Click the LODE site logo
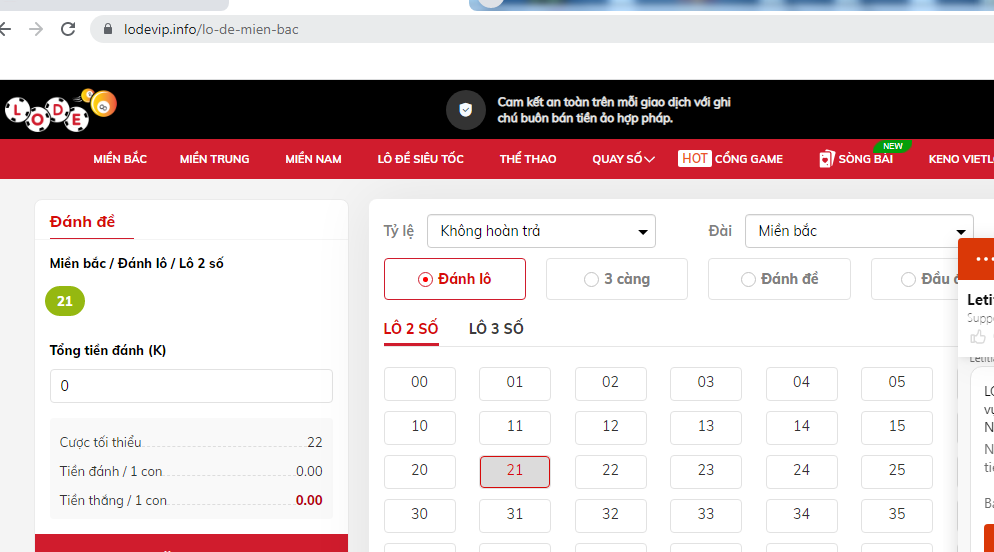Image resolution: width=994 pixels, height=552 pixels. pos(60,109)
